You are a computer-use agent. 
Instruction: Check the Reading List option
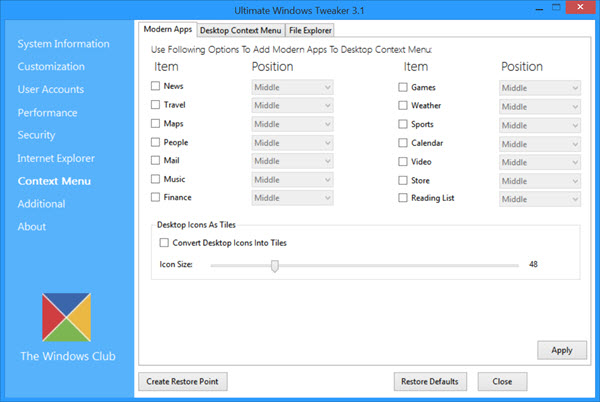[x=403, y=198]
